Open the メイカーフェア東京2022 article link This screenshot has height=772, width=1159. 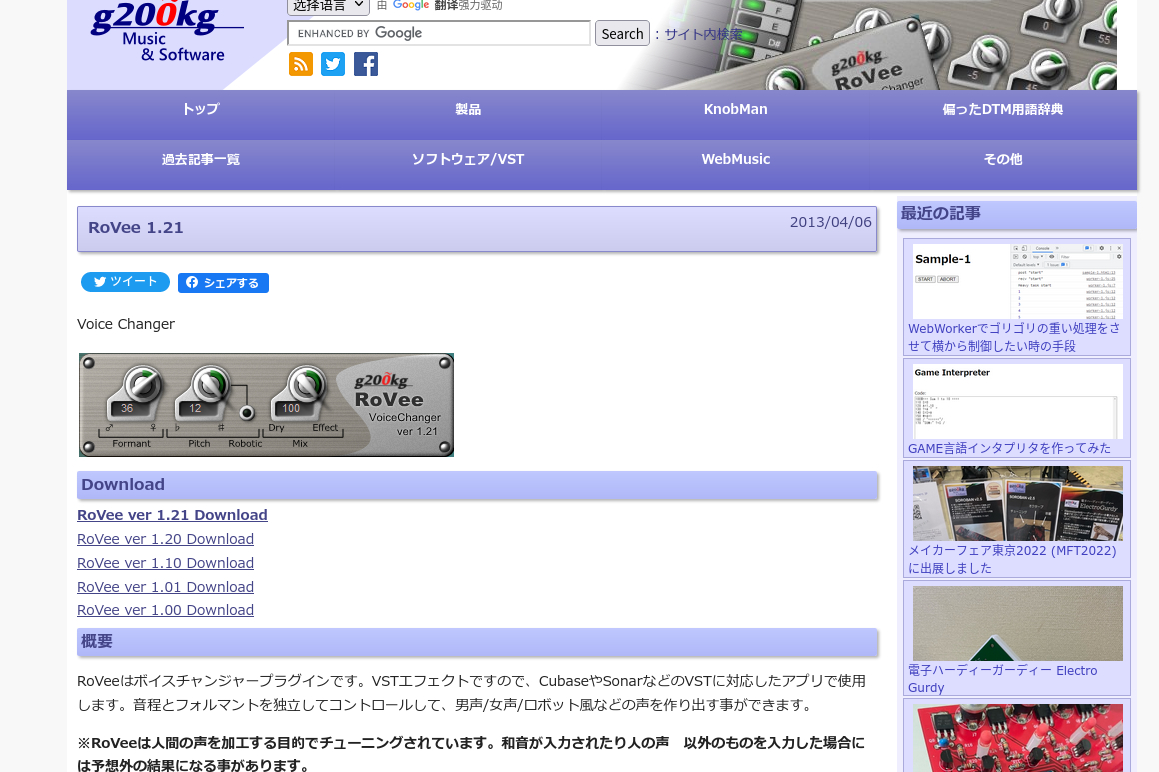click(1012, 559)
